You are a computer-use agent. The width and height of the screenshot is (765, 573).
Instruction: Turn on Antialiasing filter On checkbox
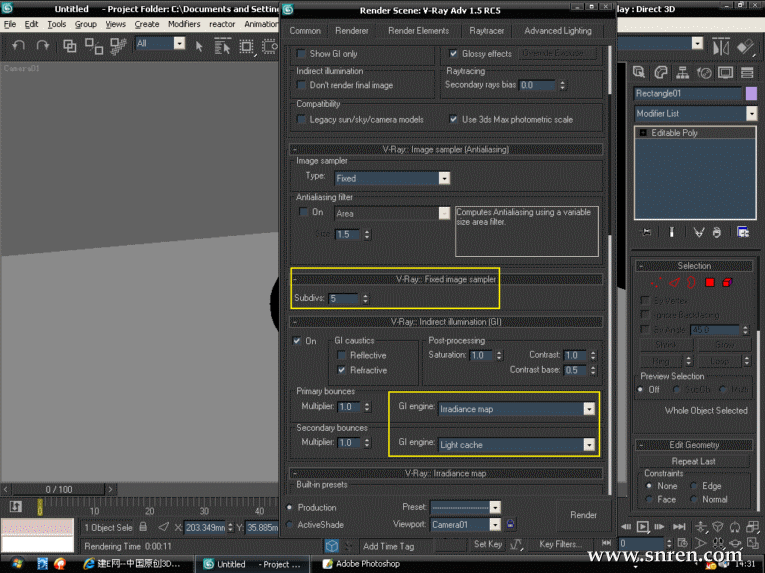click(x=303, y=212)
